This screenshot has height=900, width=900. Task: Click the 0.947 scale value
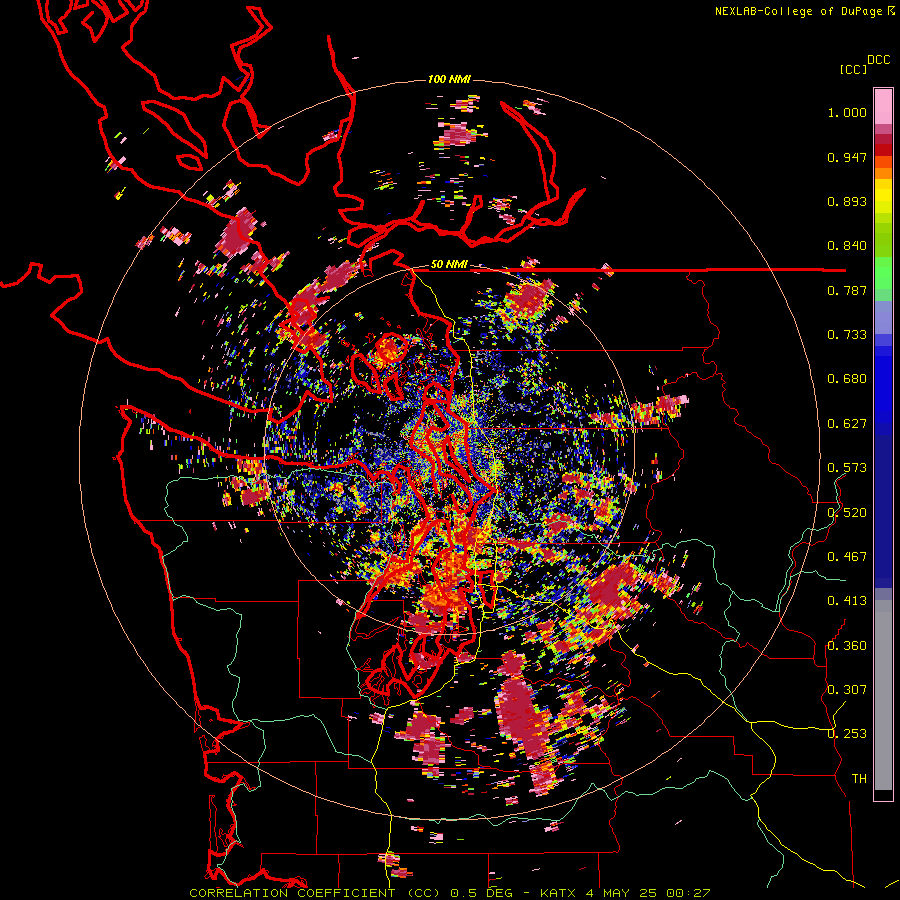(847, 157)
